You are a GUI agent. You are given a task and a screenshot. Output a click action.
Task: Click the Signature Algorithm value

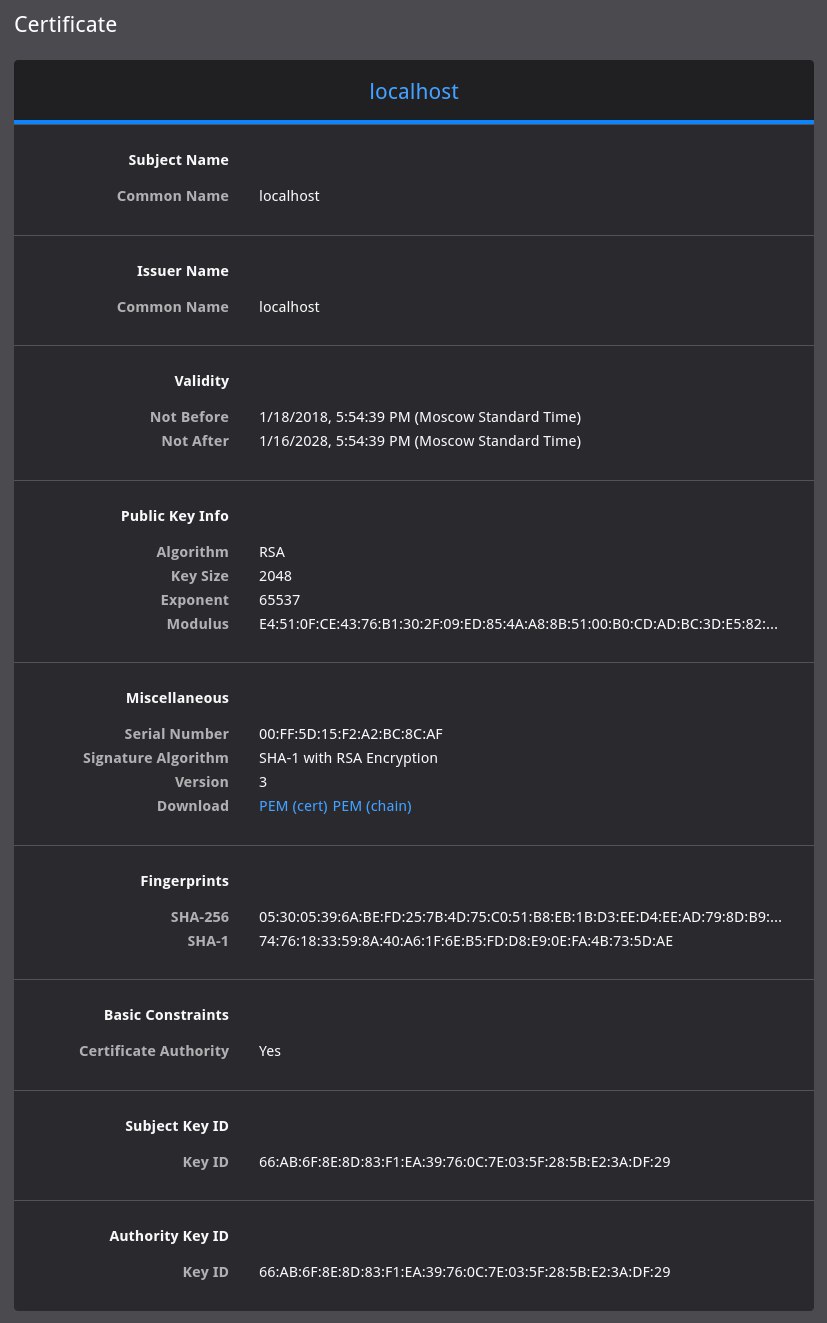point(348,758)
